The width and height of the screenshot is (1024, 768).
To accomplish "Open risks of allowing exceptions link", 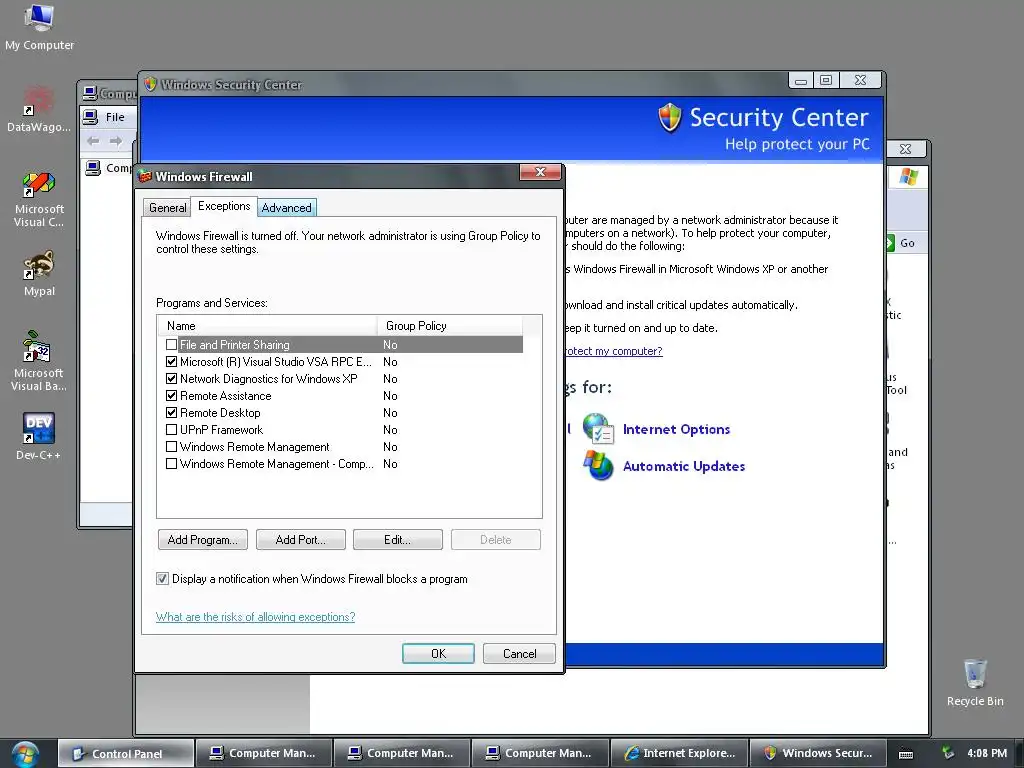I will click(255, 616).
